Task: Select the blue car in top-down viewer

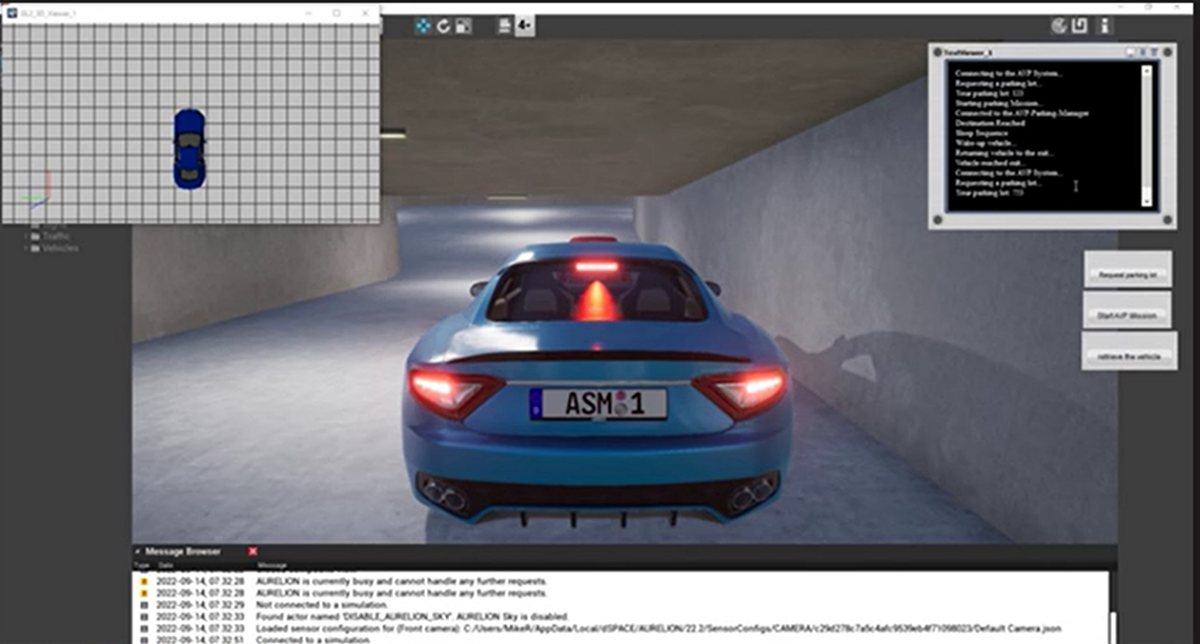Action: point(189,149)
